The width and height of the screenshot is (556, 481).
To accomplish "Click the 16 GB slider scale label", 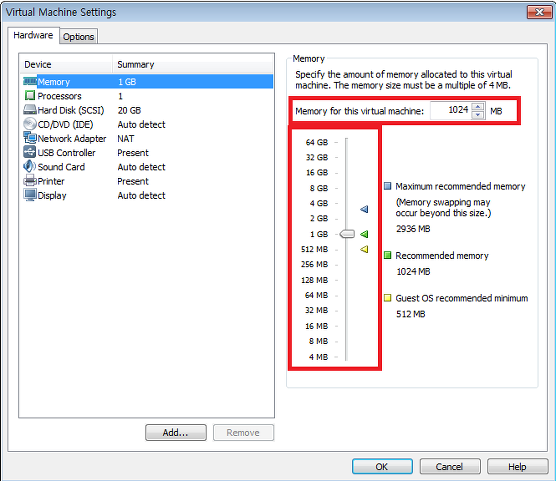I will [317, 172].
